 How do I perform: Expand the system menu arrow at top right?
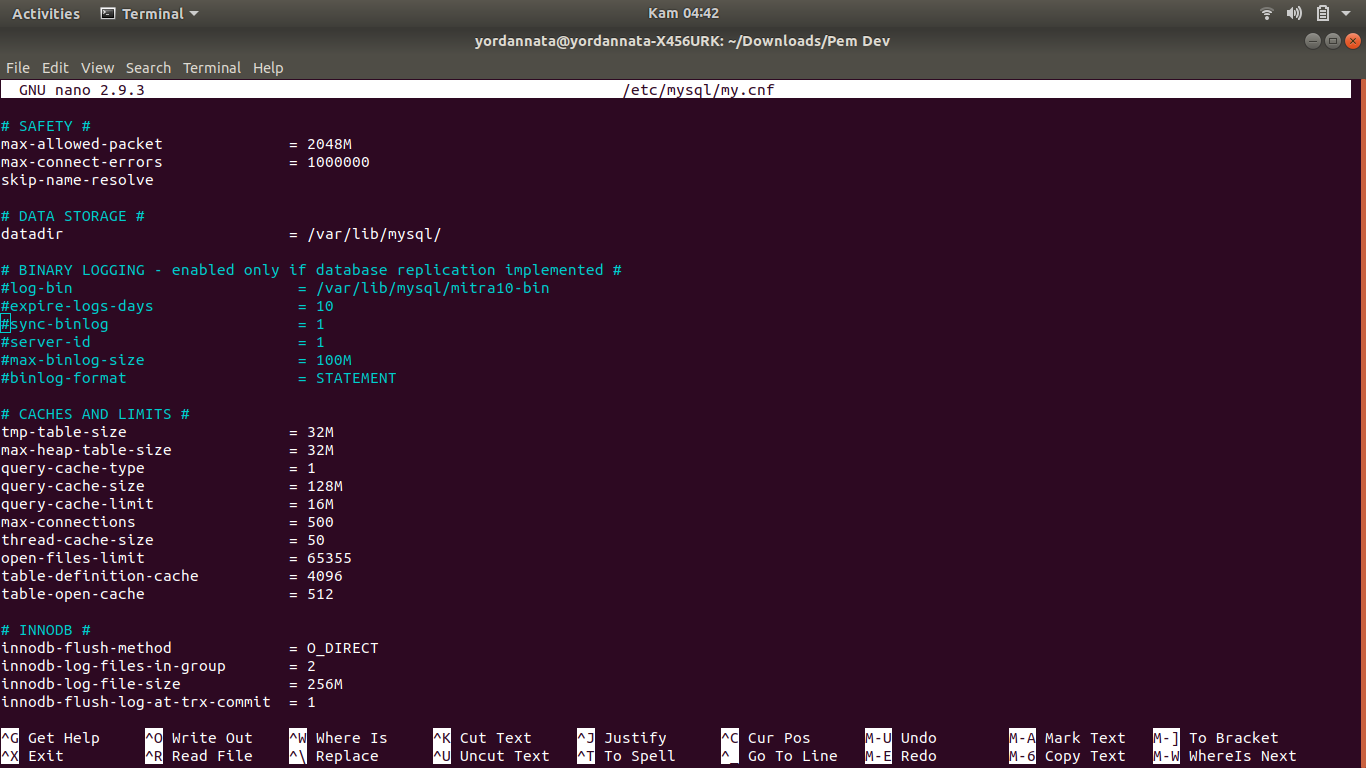[1347, 14]
